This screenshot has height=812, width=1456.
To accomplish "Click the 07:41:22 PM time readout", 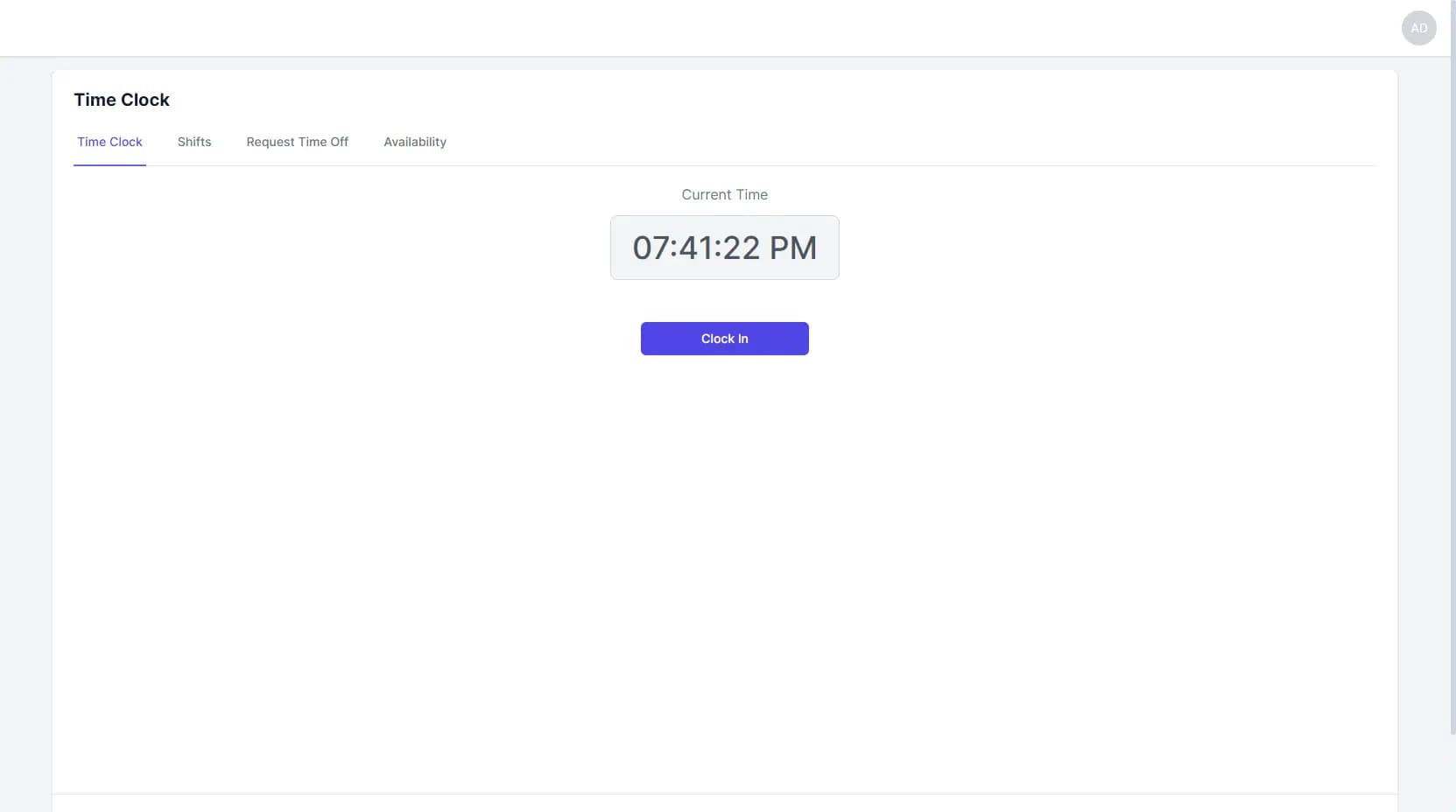I will [x=724, y=248].
